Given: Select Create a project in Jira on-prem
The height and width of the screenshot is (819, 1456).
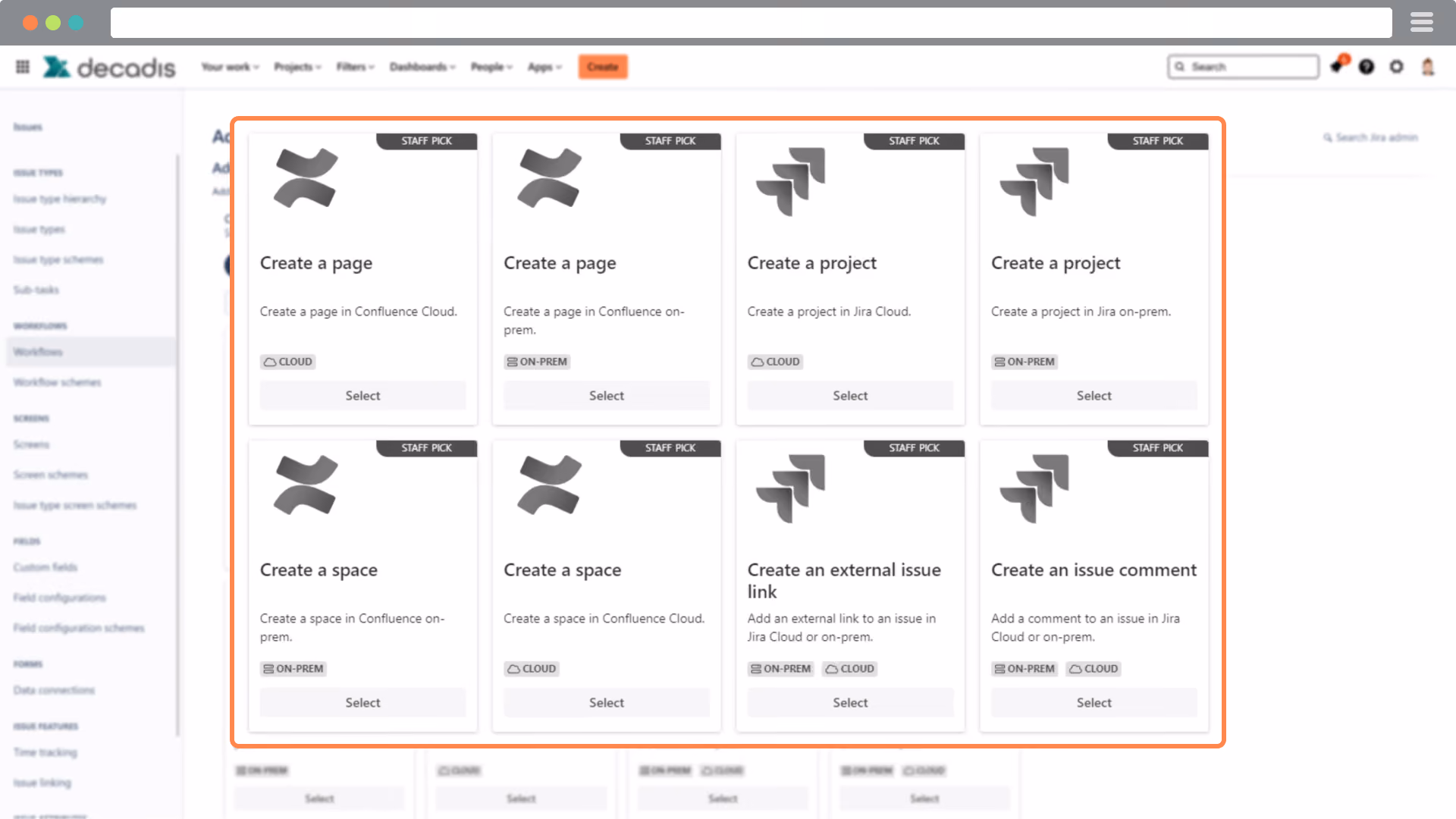Looking at the screenshot, I should click(1094, 396).
